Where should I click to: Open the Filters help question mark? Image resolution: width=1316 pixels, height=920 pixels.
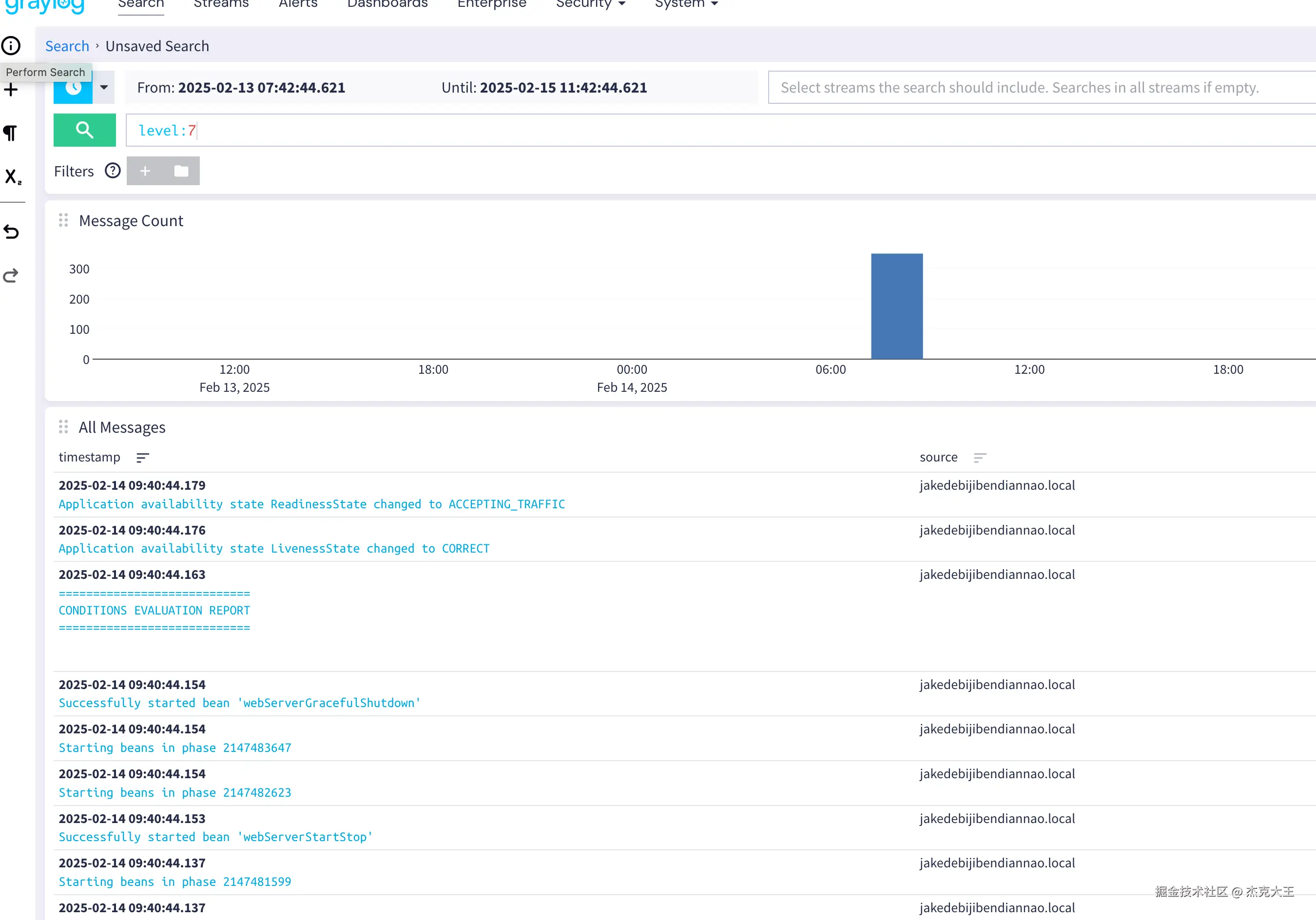[x=112, y=171]
